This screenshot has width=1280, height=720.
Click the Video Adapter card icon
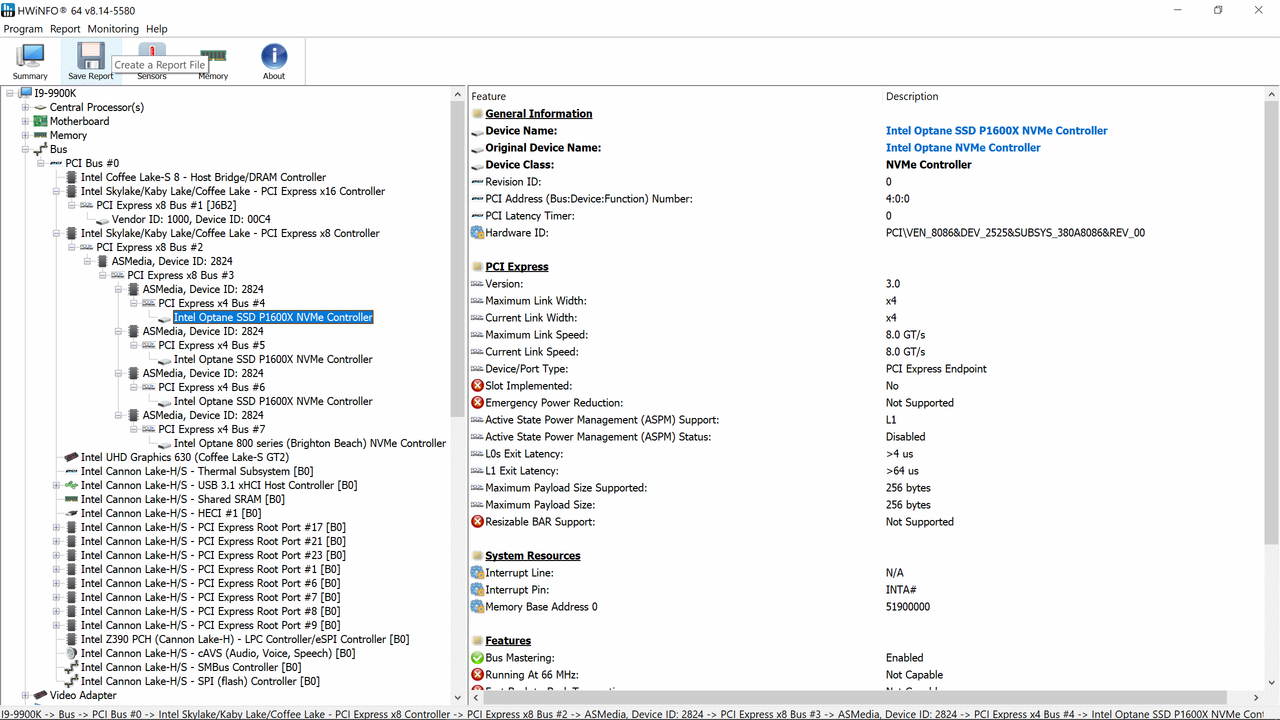pos(40,695)
